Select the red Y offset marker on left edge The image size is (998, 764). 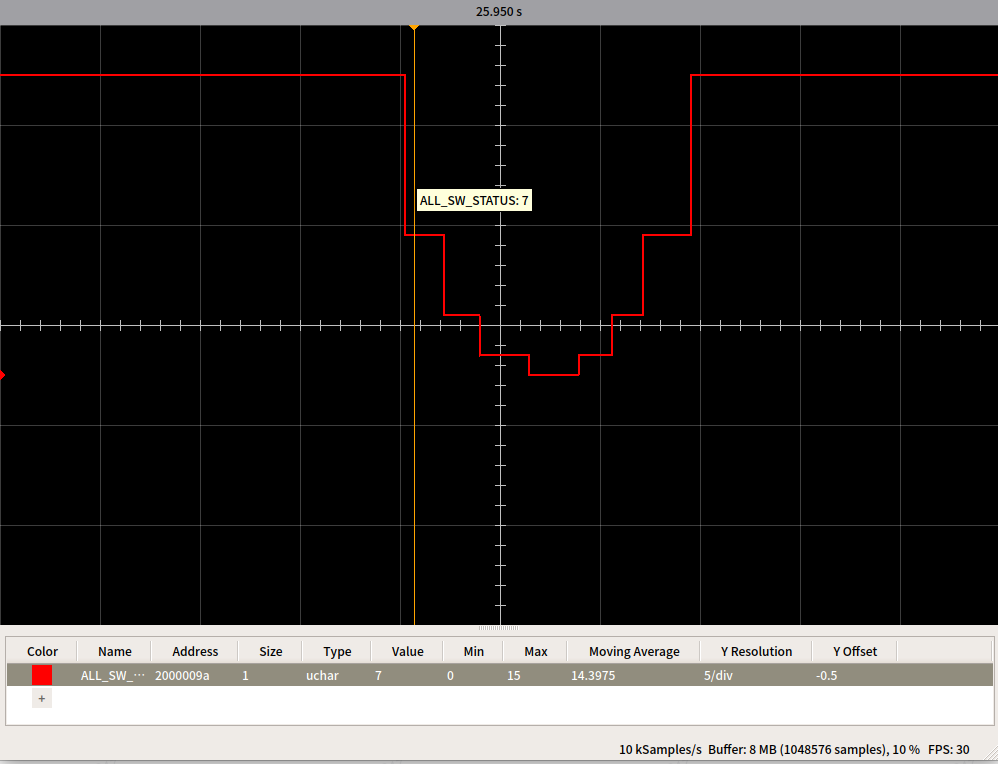(x=3, y=375)
